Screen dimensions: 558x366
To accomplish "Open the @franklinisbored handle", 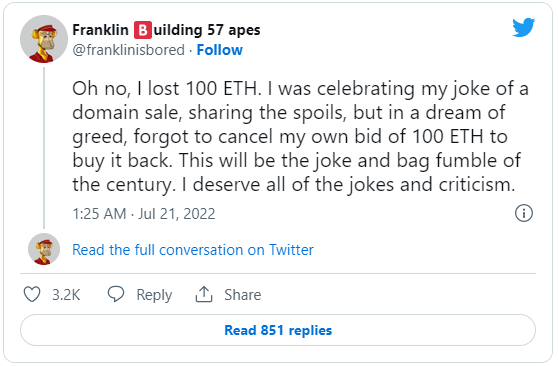I will pyautogui.click(x=128, y=50).
